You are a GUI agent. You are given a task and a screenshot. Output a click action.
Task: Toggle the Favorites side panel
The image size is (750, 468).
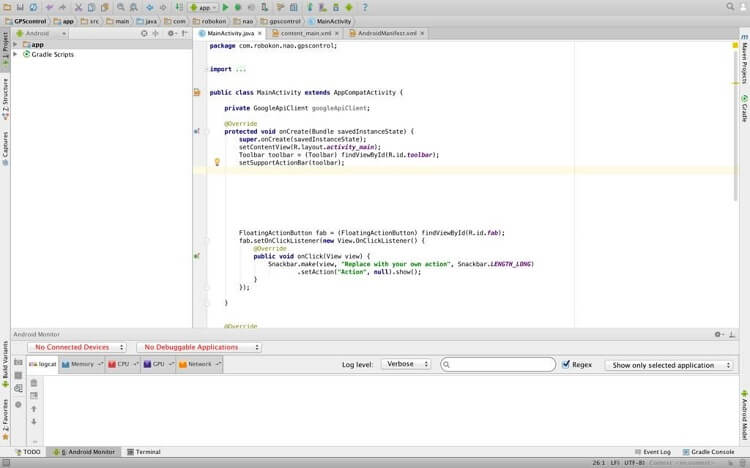pyautogui.click(x=5, y=419)
